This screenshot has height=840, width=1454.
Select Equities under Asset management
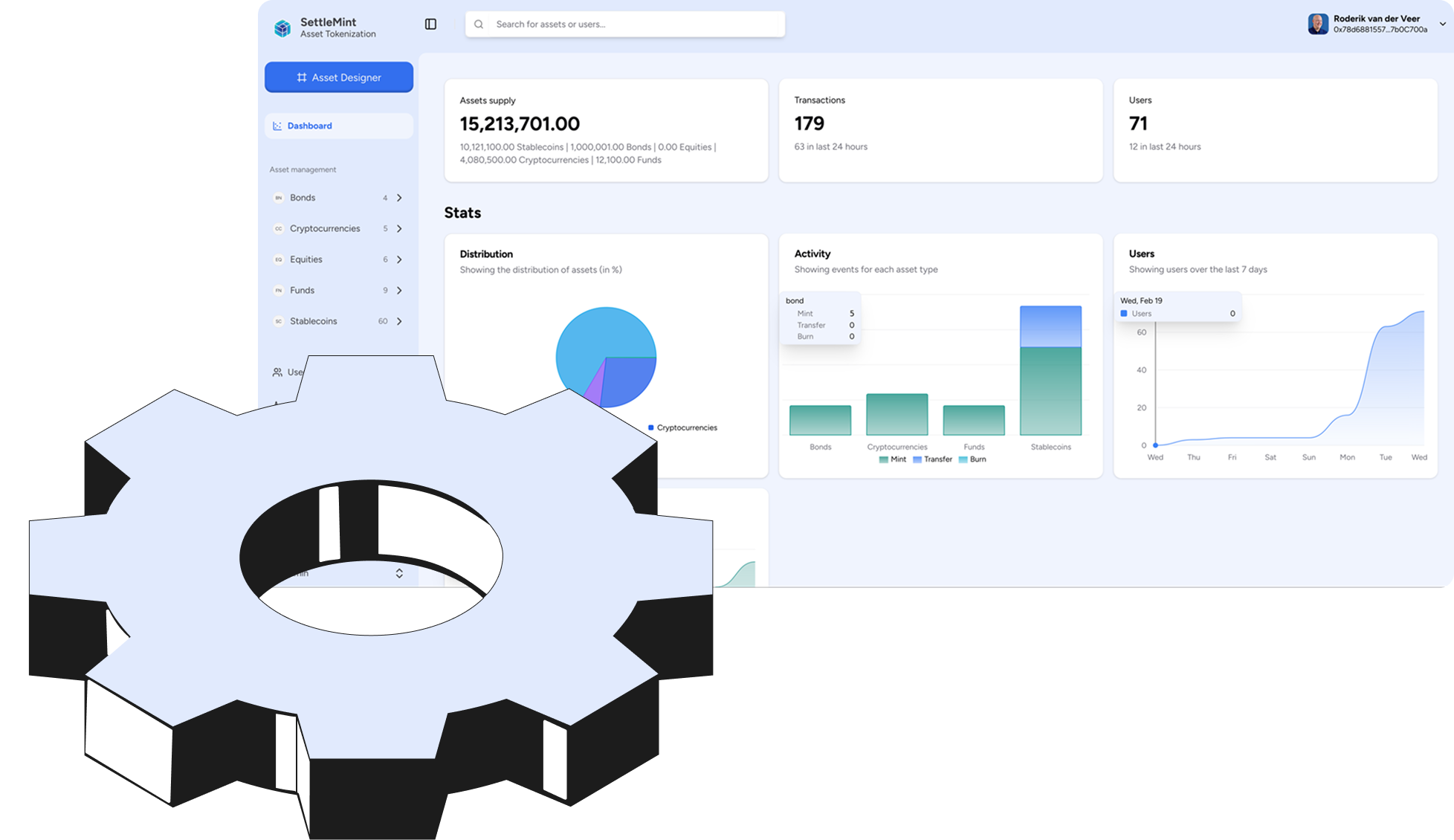coord(306,259)
